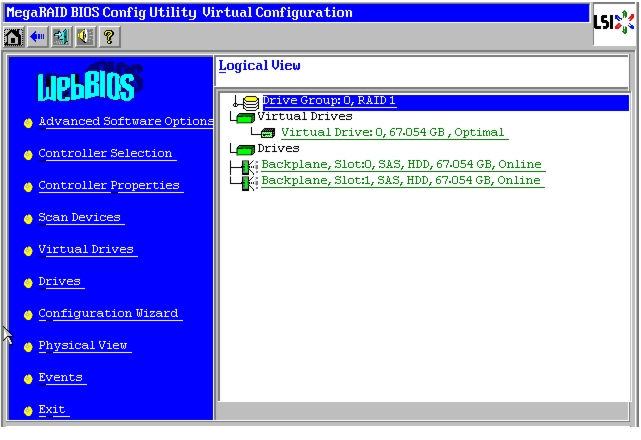Click Exit in the sidebar
641x440 pixels.
point(52,409)
